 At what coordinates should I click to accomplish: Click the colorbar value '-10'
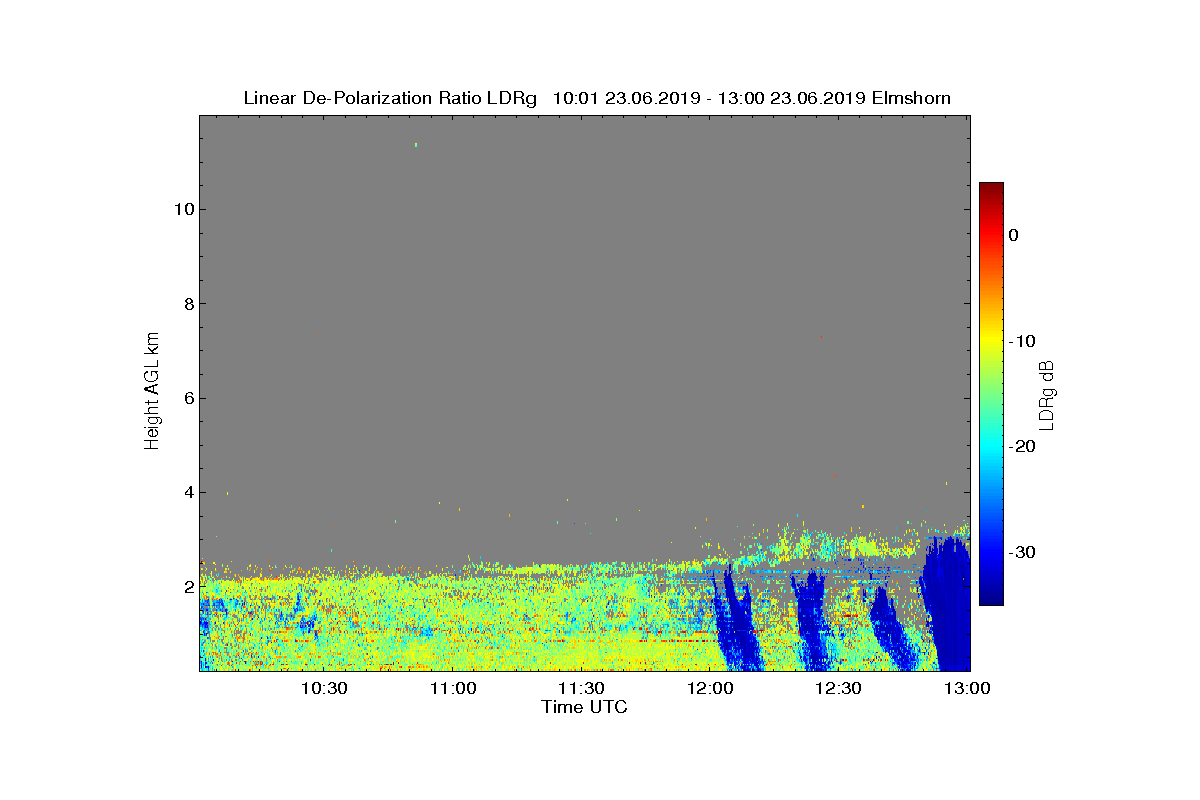tap(1021, 341)
